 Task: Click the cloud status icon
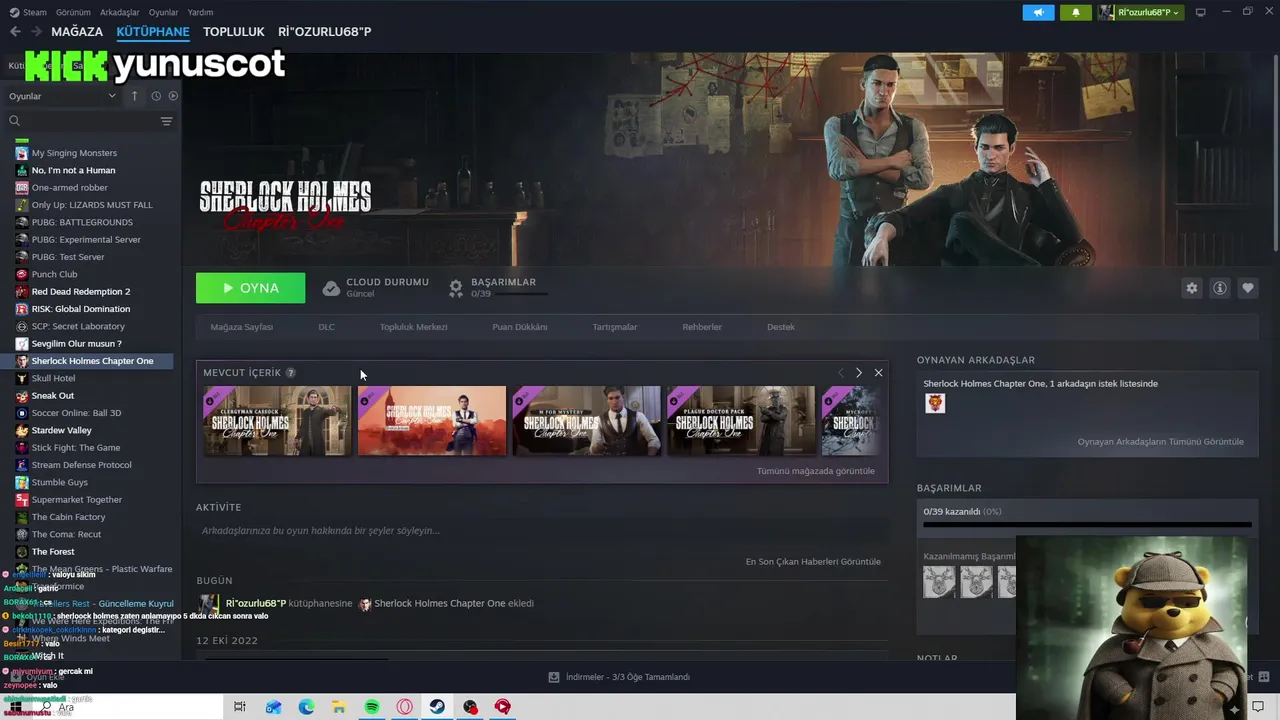point(331,288)
